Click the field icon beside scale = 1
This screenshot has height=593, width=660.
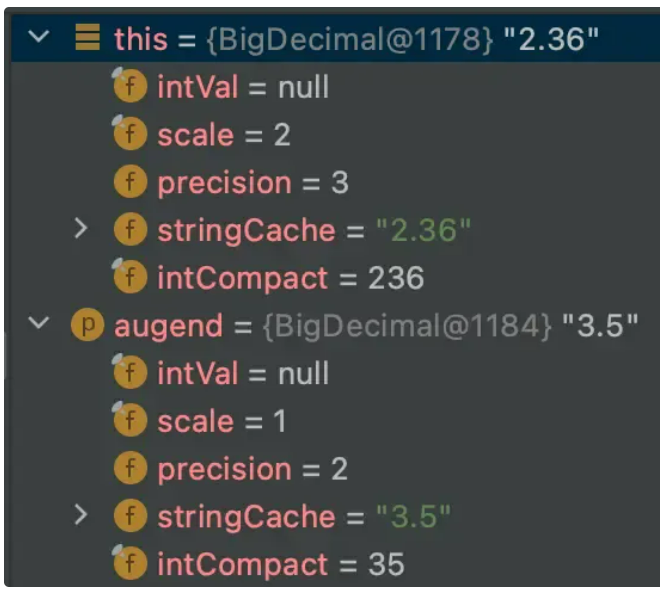pos(130,419)
